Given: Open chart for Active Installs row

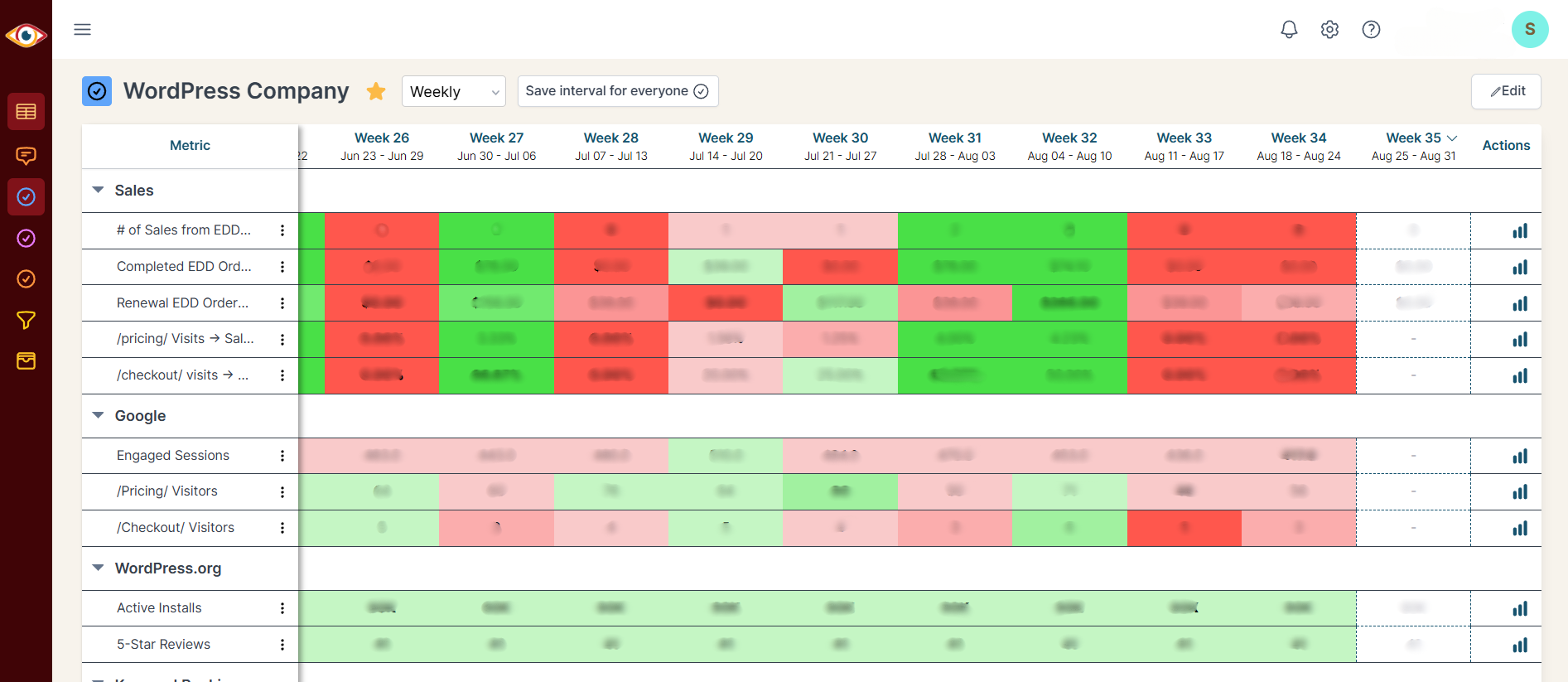Looking at the screenshot, I should [1519, 608].
